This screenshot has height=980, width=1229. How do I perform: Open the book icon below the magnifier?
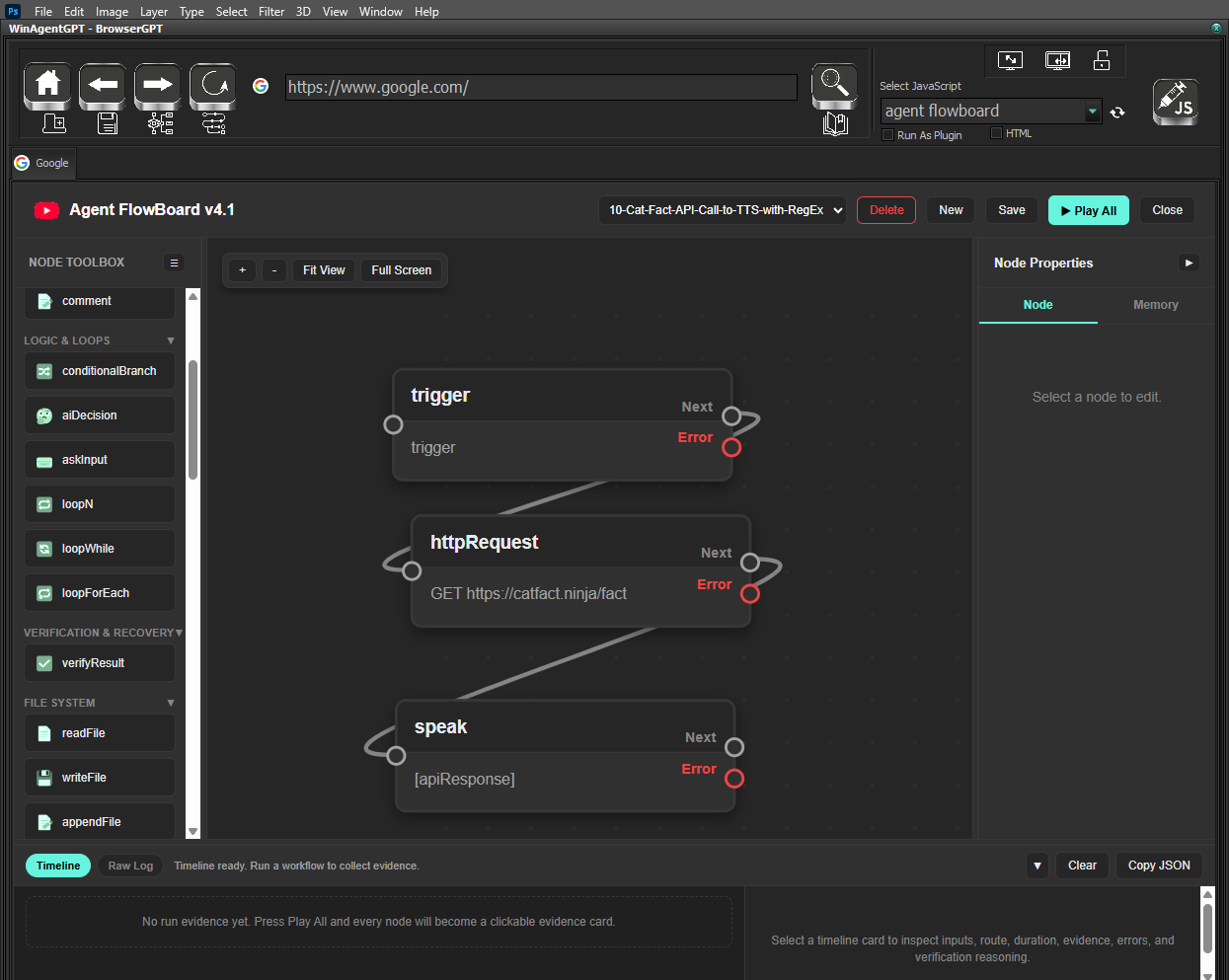835,124
